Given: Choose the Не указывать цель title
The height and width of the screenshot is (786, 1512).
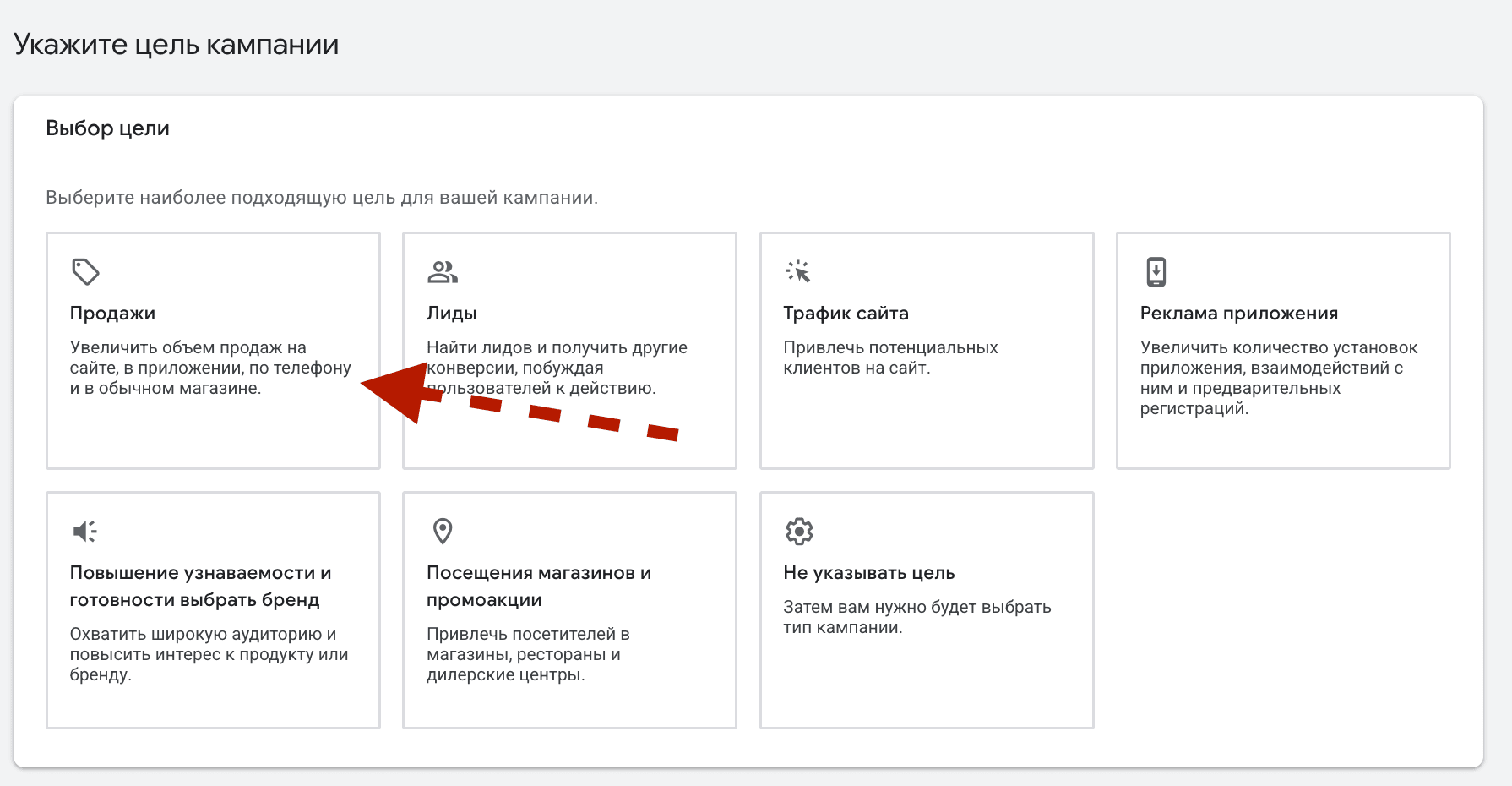Looking at the screenshot, I should [x=869, y=573].
